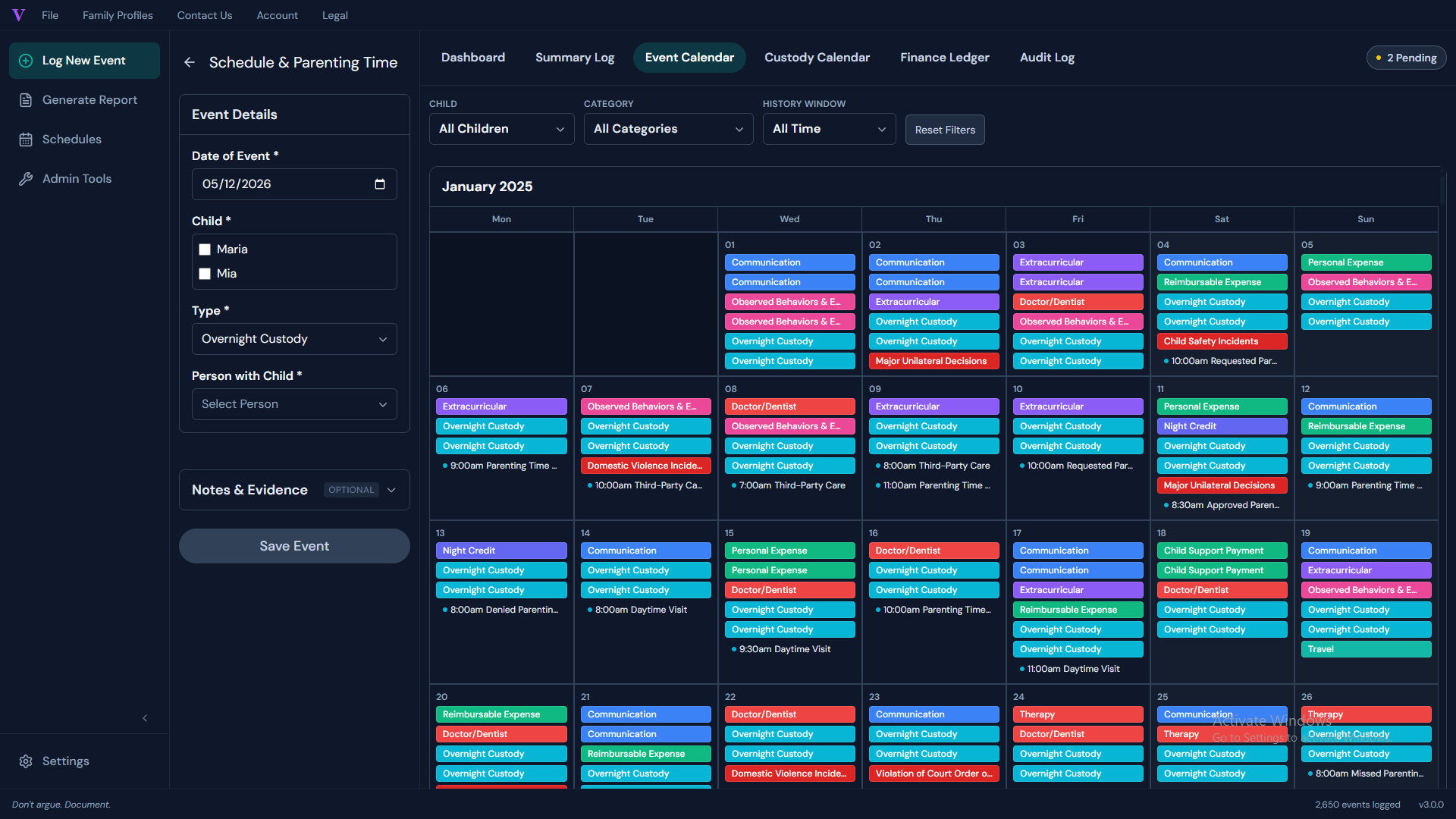
Task: Collapse the sidebar with the chevron
Action: [145, 718]
